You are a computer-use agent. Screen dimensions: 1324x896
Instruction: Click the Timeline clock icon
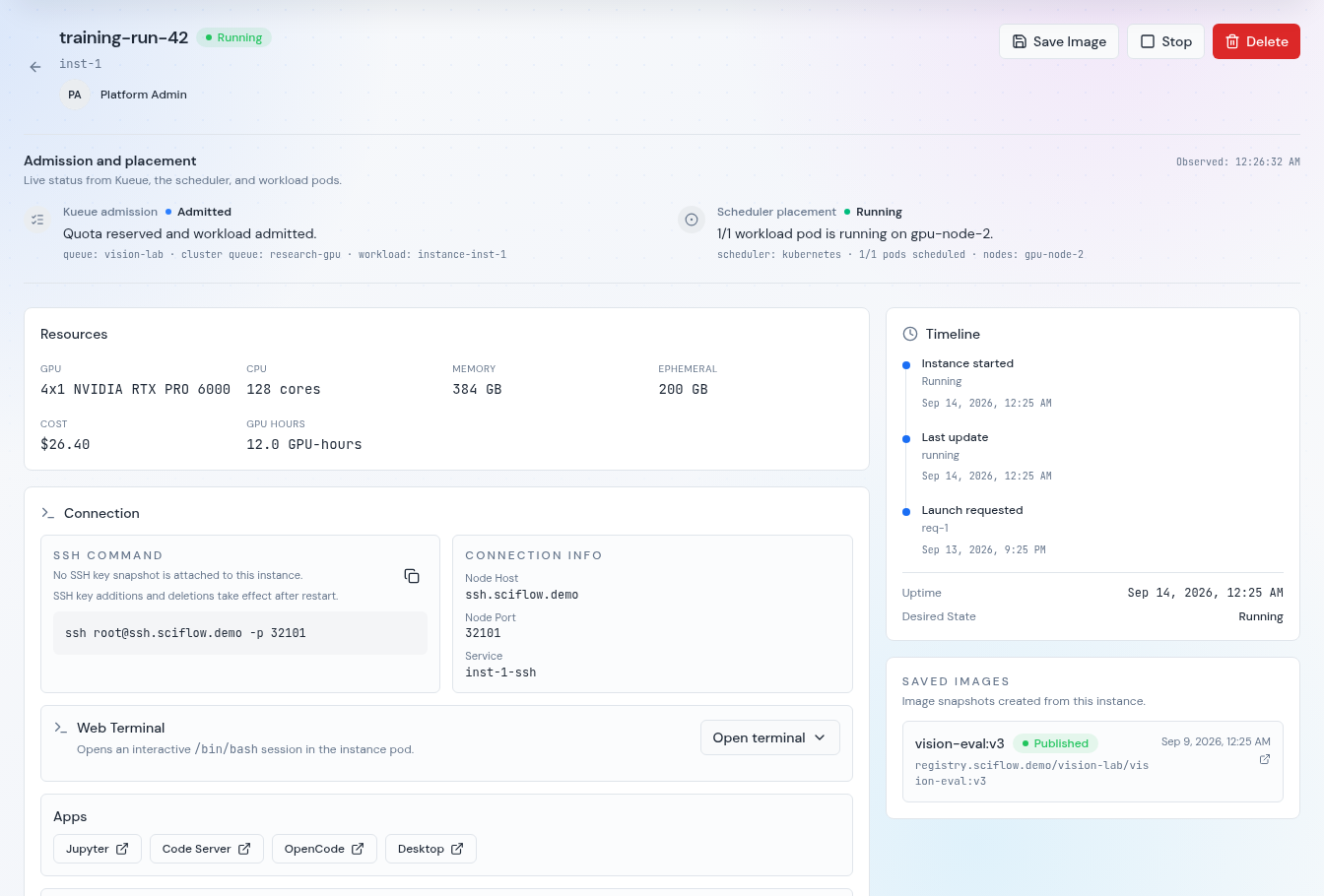(910, 334)
